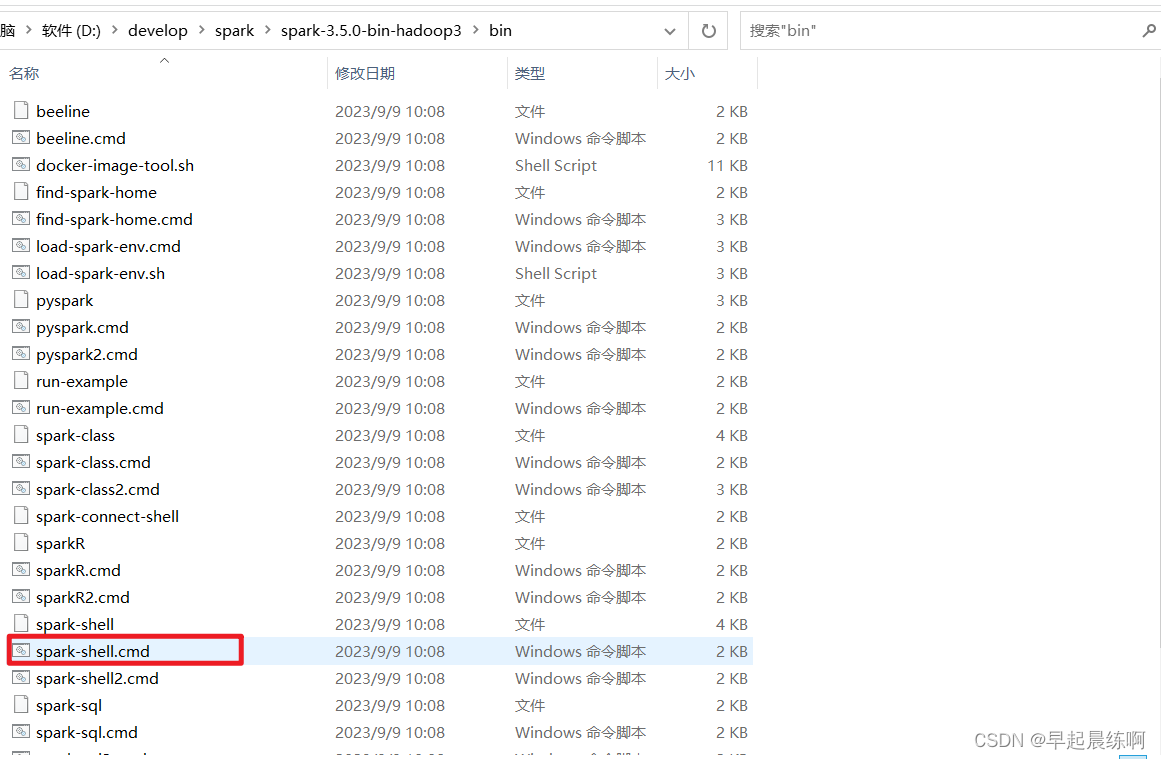The height and width of the screenshot is (759, 1161).
Task: Open the address bar history dropdown
Action: 669,31
